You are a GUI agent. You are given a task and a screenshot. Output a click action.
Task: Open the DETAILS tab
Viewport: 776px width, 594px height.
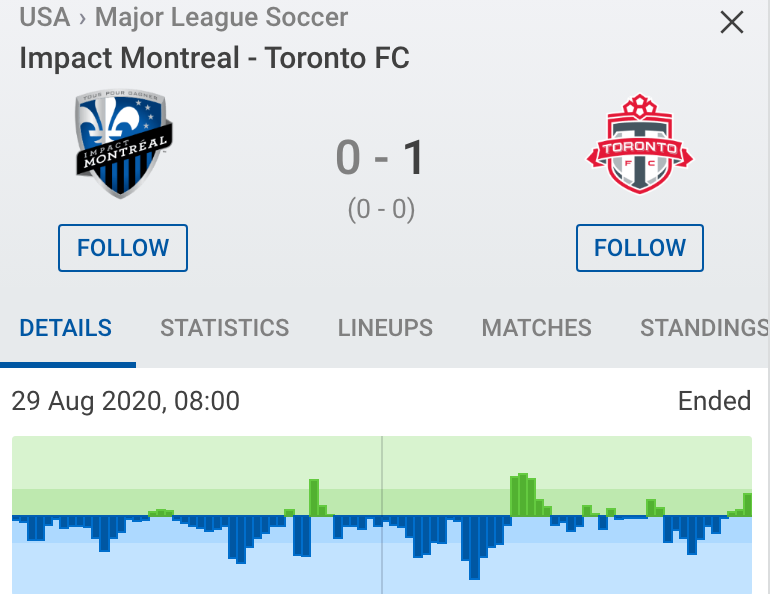point(66,328)
